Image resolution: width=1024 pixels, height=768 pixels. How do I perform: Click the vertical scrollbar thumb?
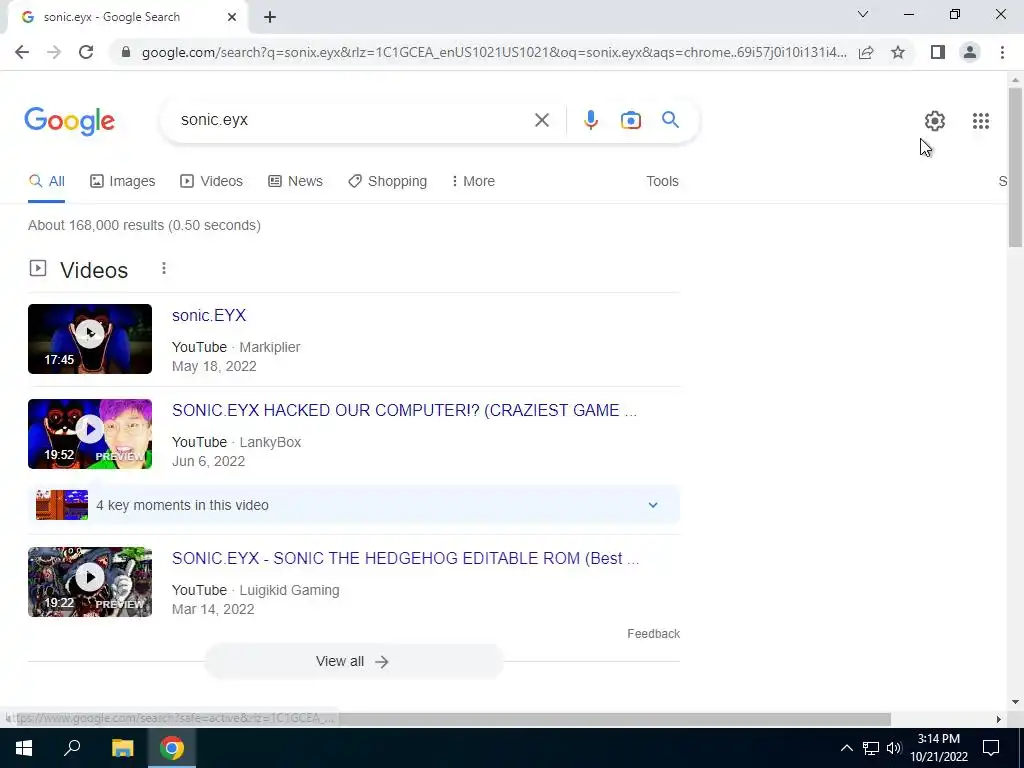pyautogui.click(x=1015, y=167)
